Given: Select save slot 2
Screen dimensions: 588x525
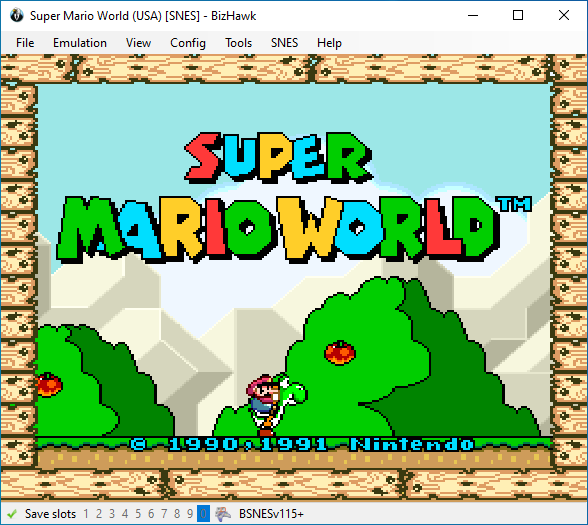Looking at the screenshot, I should pyautogui.click(x=99, y=513).
